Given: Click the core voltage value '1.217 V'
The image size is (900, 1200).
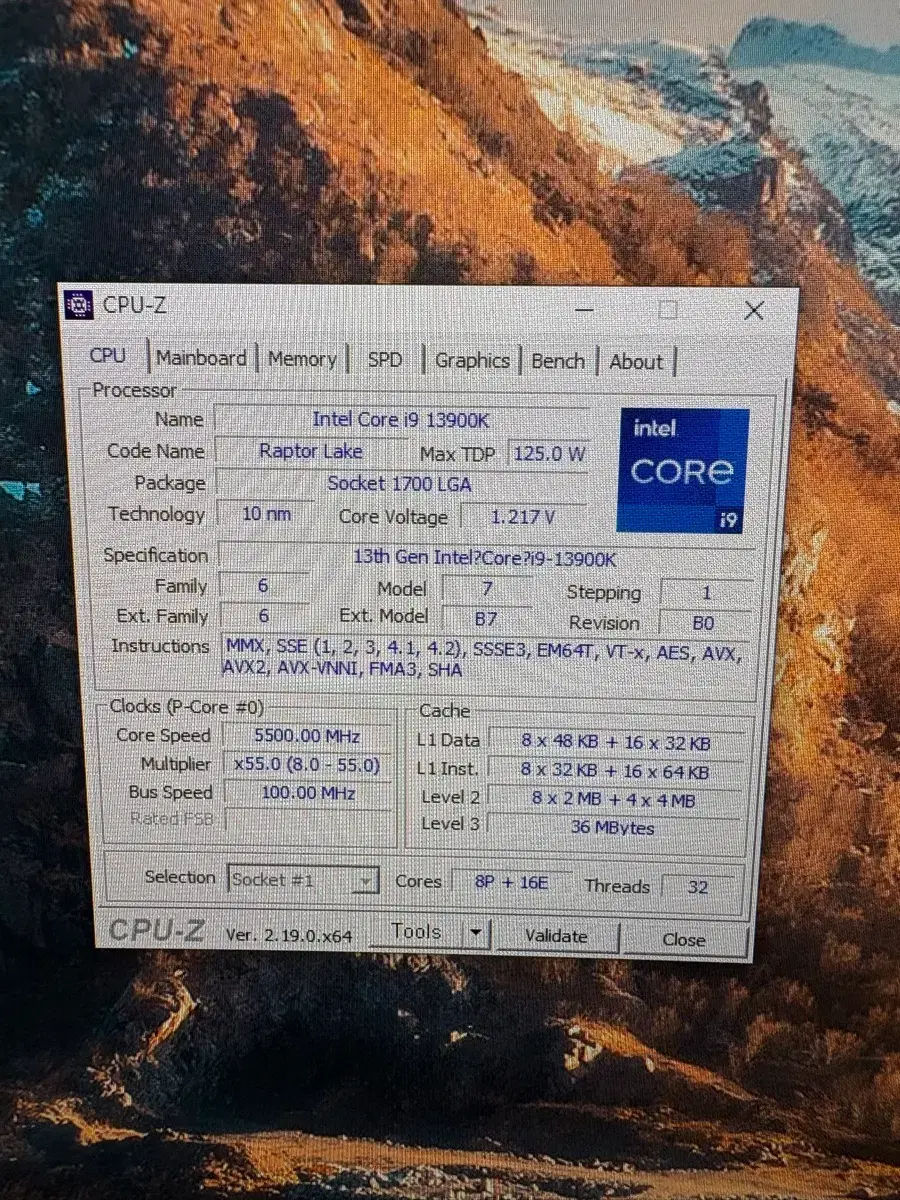Looking at the screenshot, I should pyautogui.click(x=523, y=517).
